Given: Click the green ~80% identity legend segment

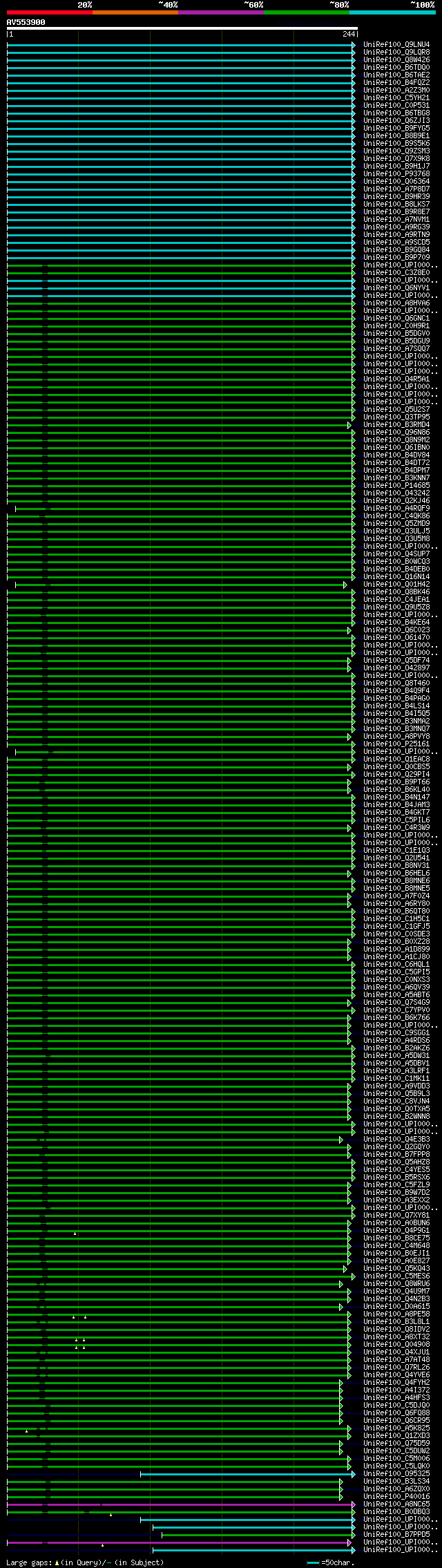Looking at the screenshot, I should pos(307,12).
